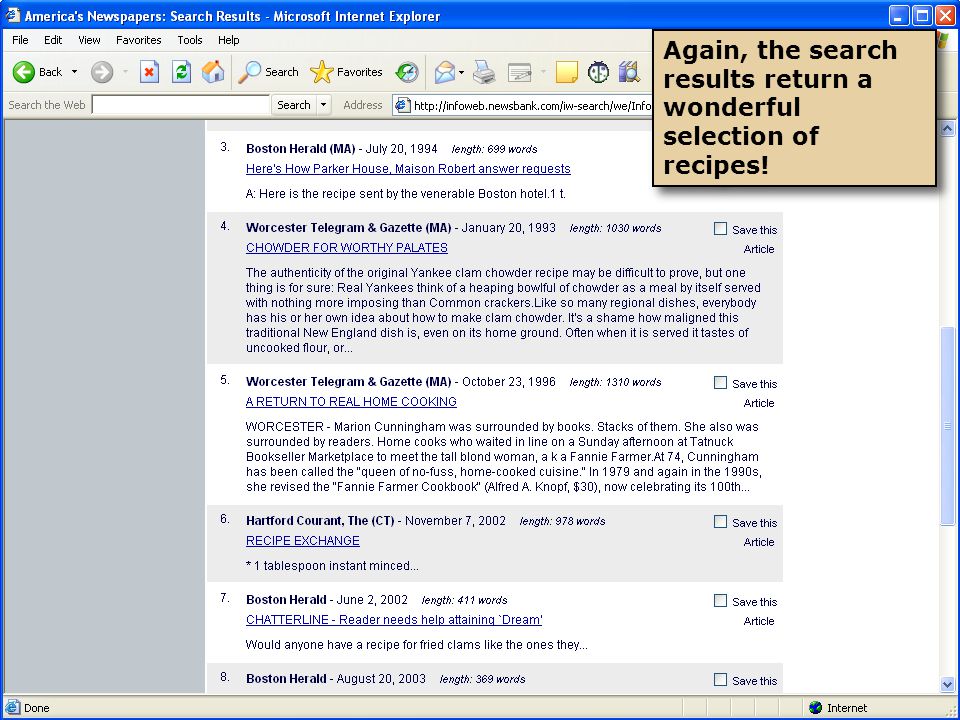Check Save this for Boston Herald August 2003
The width and height of the screenshot is (960, 720).
pyautogui.click(x=721, y=680)
